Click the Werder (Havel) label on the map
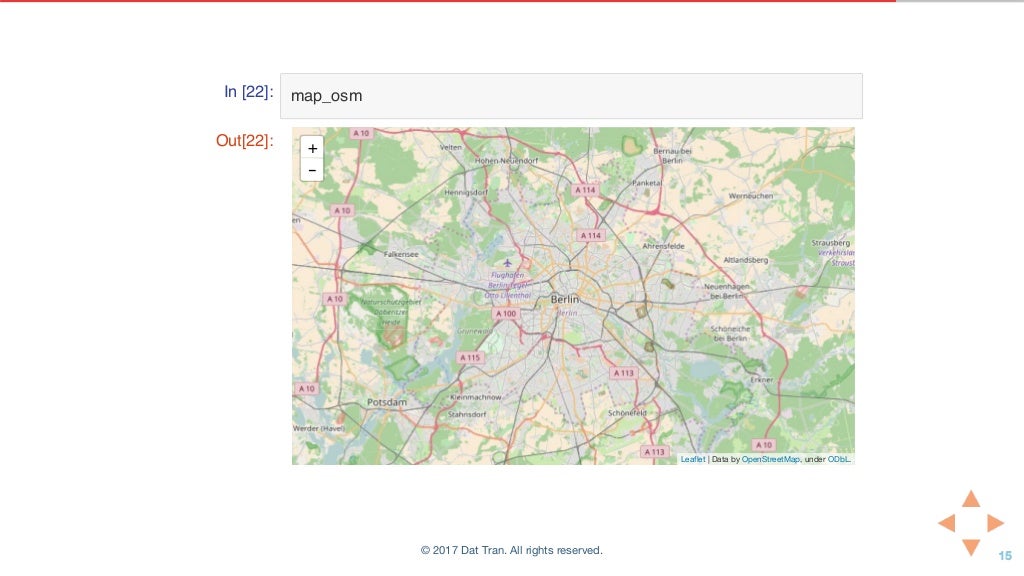1024x576 pixels. pyautogui.click(x=319, y=428)
